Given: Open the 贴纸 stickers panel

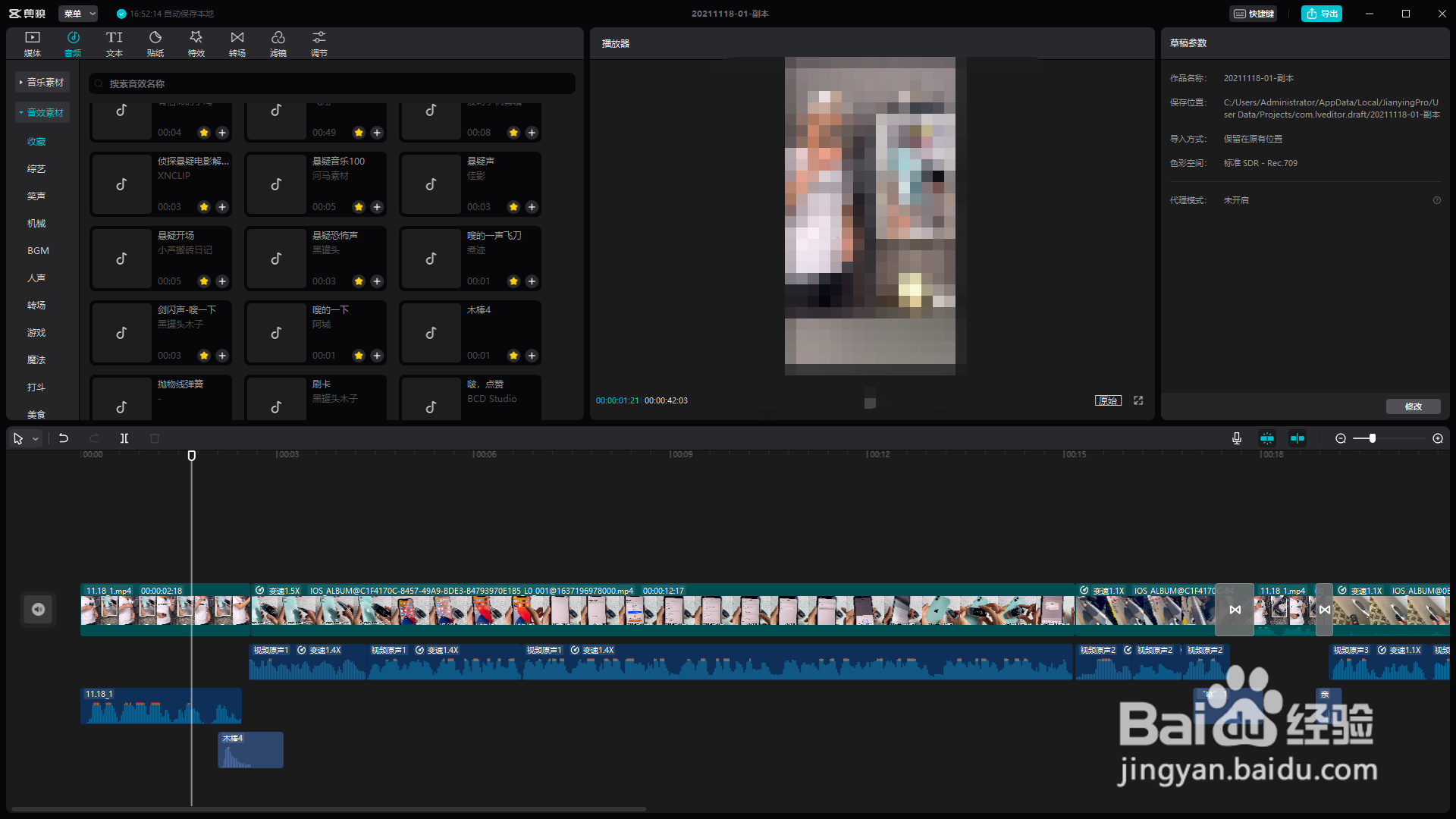Looking at the screenshot, I should click(x=155, y=43).
